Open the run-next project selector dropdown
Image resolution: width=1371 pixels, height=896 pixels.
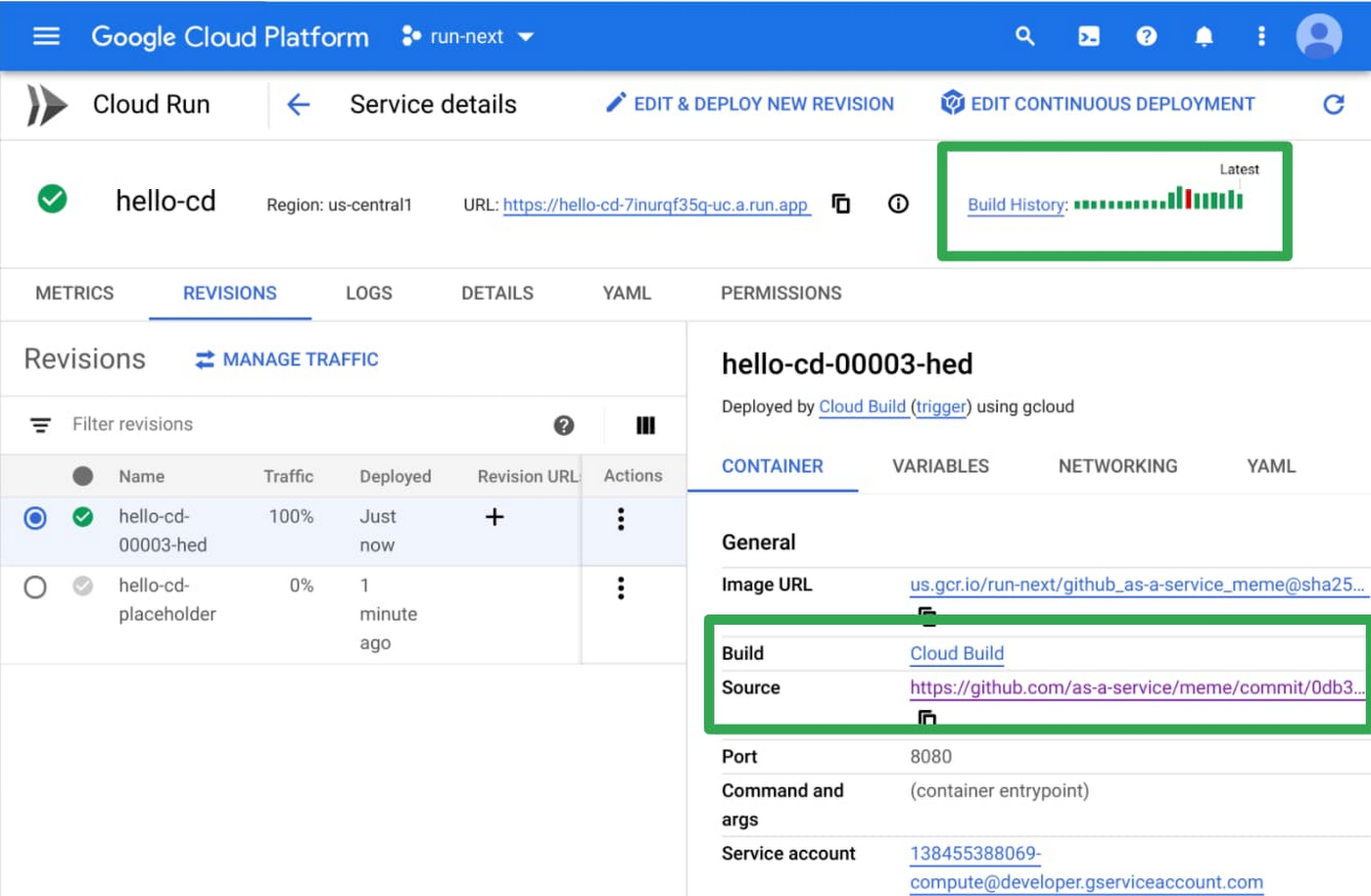(x=468, y=36)
